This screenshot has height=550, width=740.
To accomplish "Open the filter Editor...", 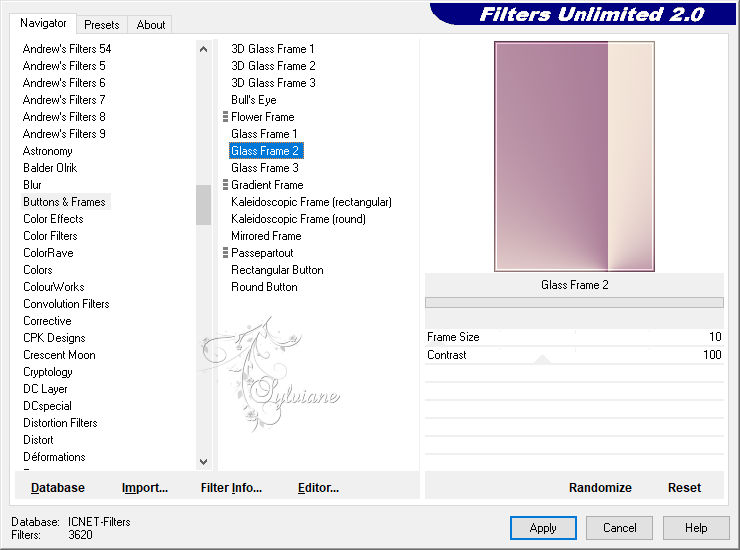I will tap(319, 488).
